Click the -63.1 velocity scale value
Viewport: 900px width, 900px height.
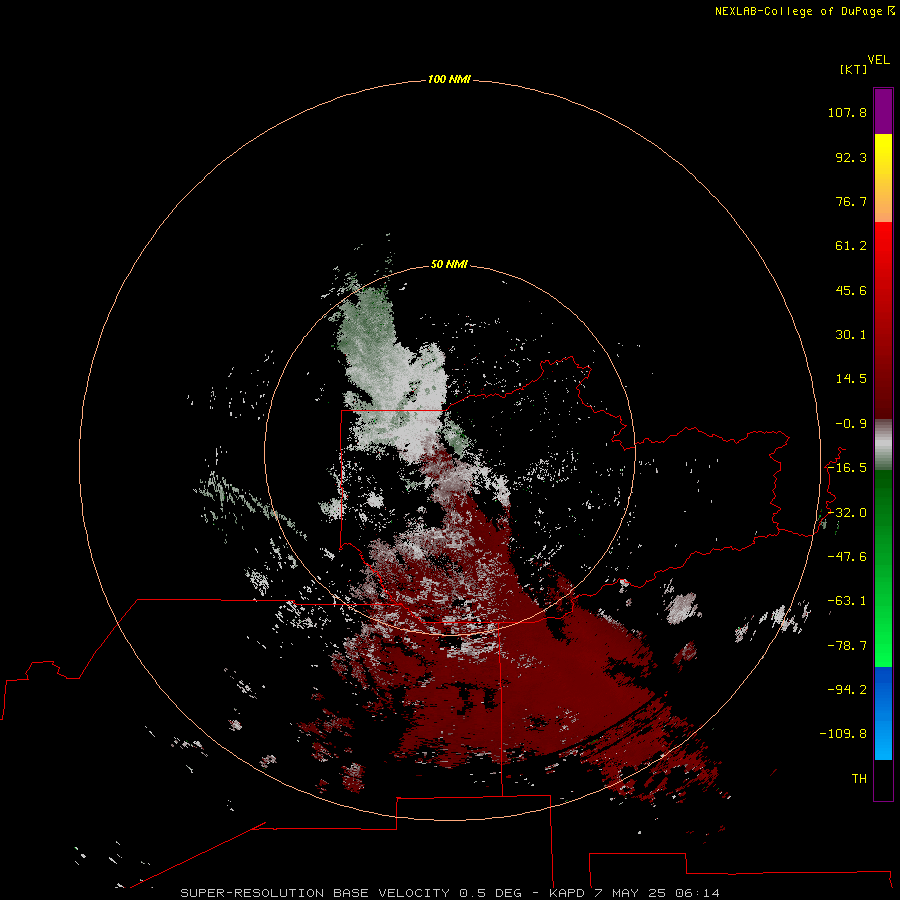(x=847, y=601)
